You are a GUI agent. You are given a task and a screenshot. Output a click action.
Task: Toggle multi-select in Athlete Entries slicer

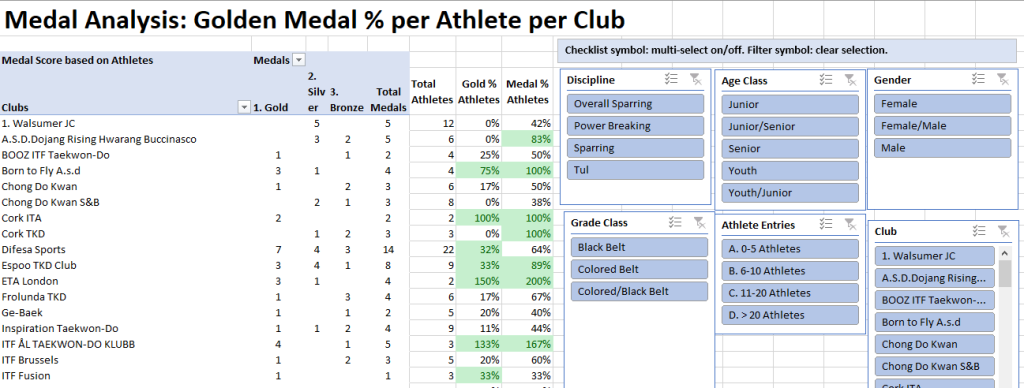point(825,224)
